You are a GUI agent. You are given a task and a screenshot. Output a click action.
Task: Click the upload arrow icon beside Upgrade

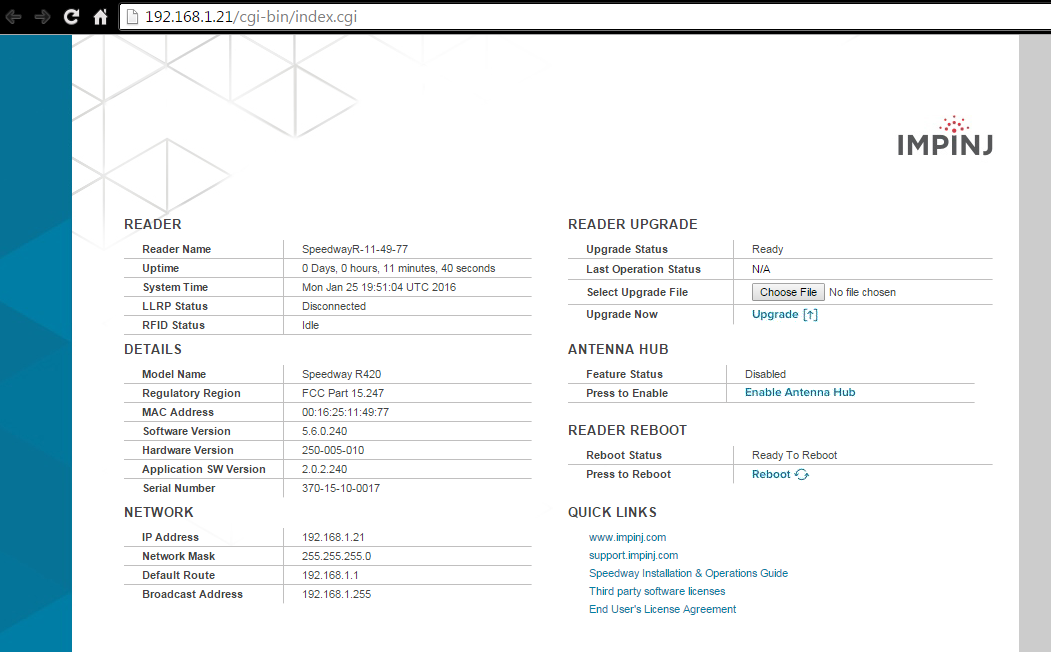tap(810, 315)
